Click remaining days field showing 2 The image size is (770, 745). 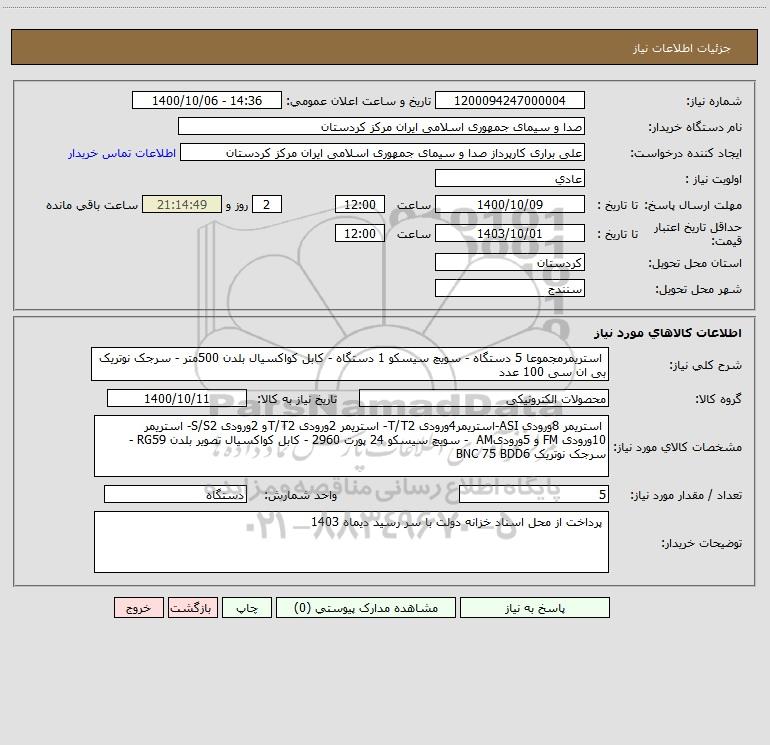pyautogui.click(x=267, y=204)
